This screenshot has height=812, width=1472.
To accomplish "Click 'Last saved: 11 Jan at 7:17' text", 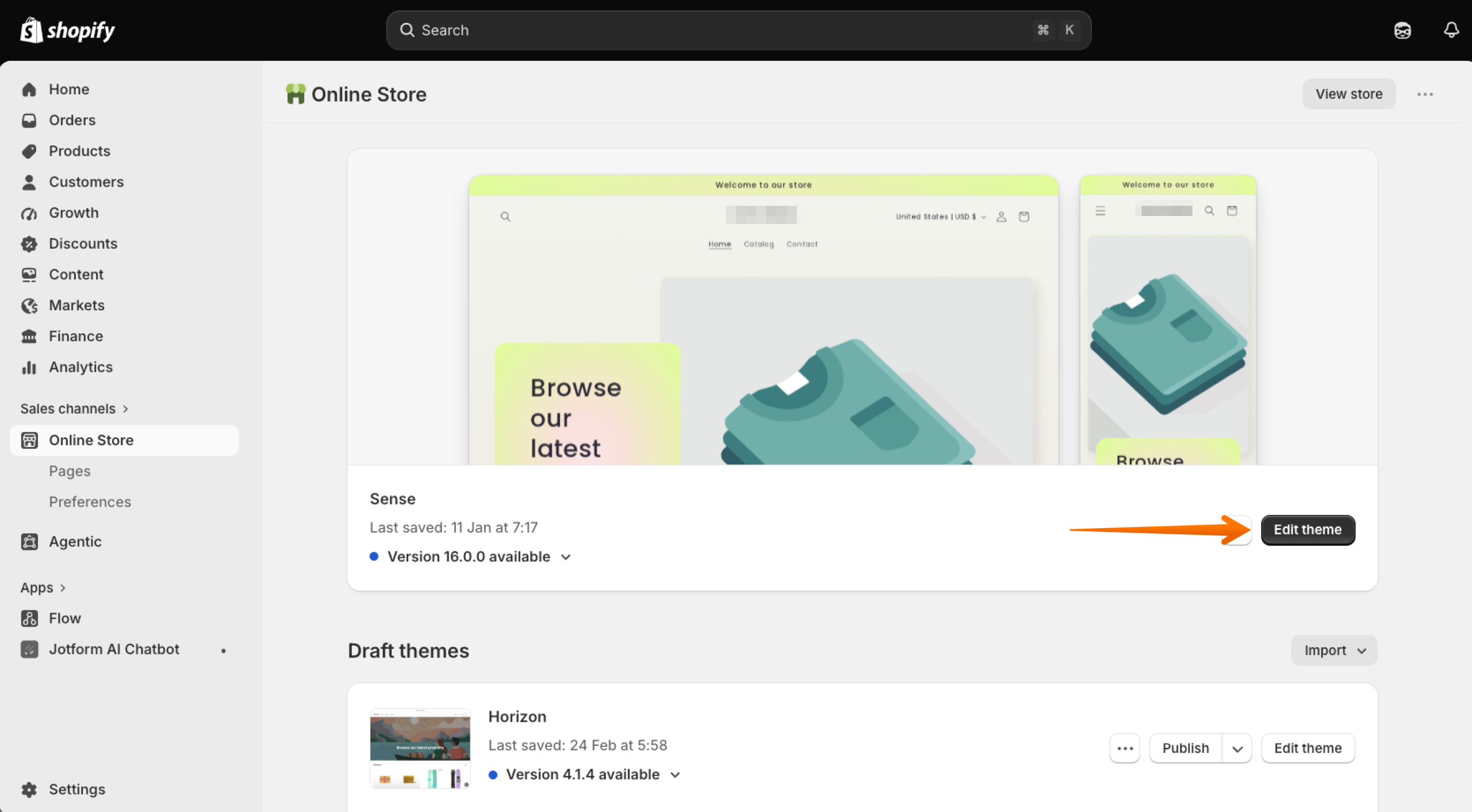I will [454, 528].
